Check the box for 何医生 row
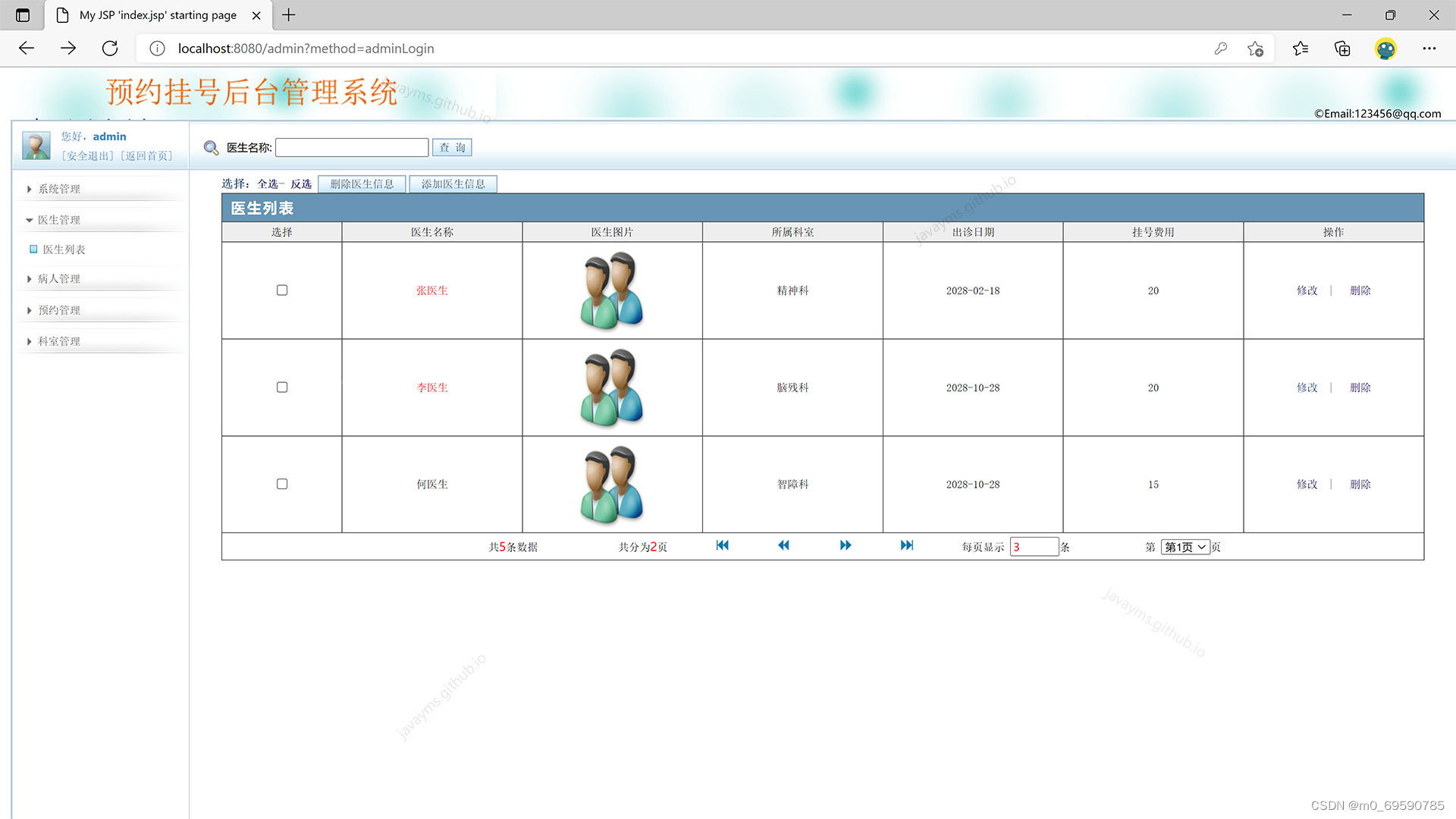 coord(282,484)
